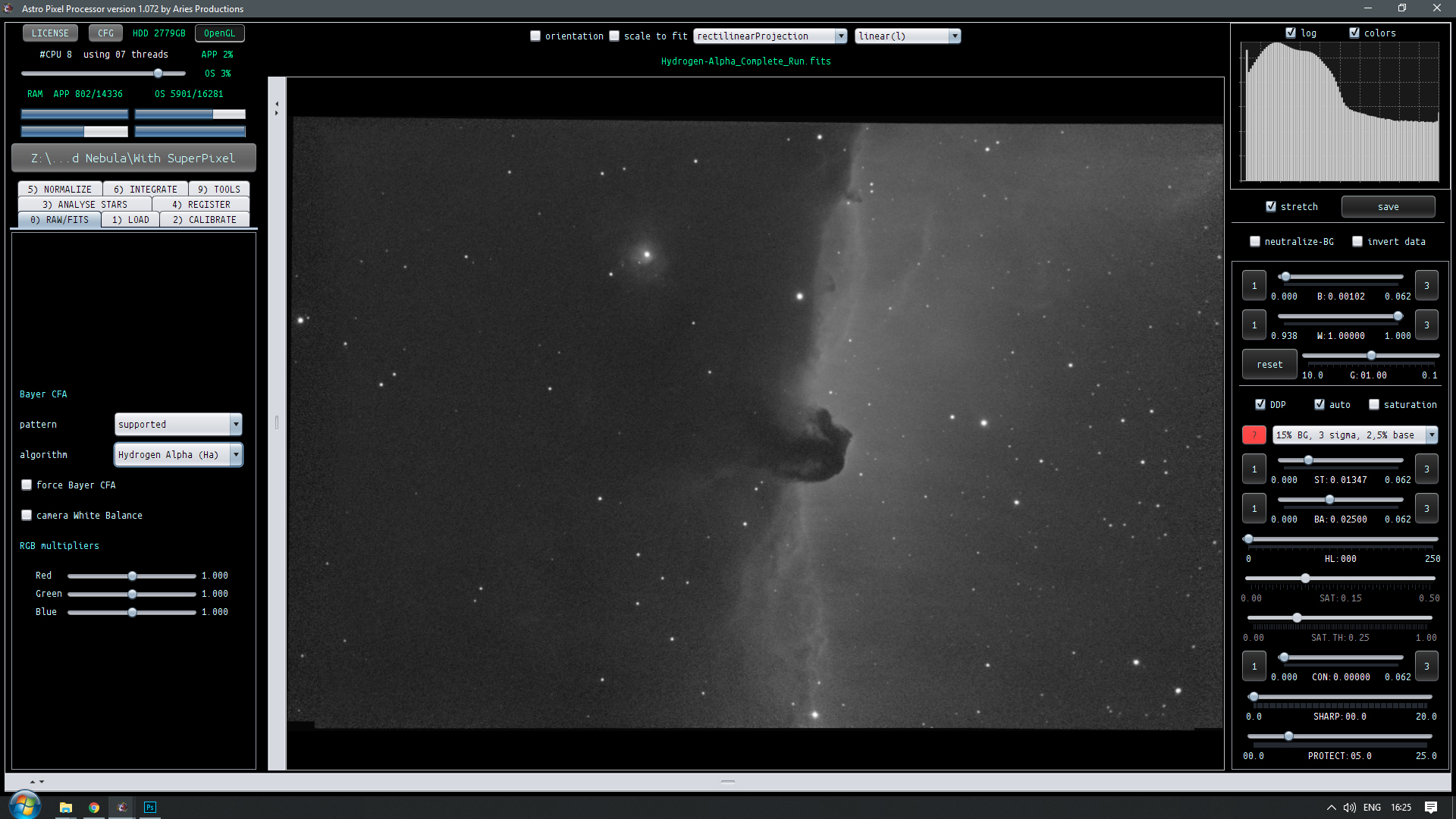Image resolution: width=1456 pixels, height=819 pixels.
Task: Open File Explorer from the taskbar
Action: point(66,808)
